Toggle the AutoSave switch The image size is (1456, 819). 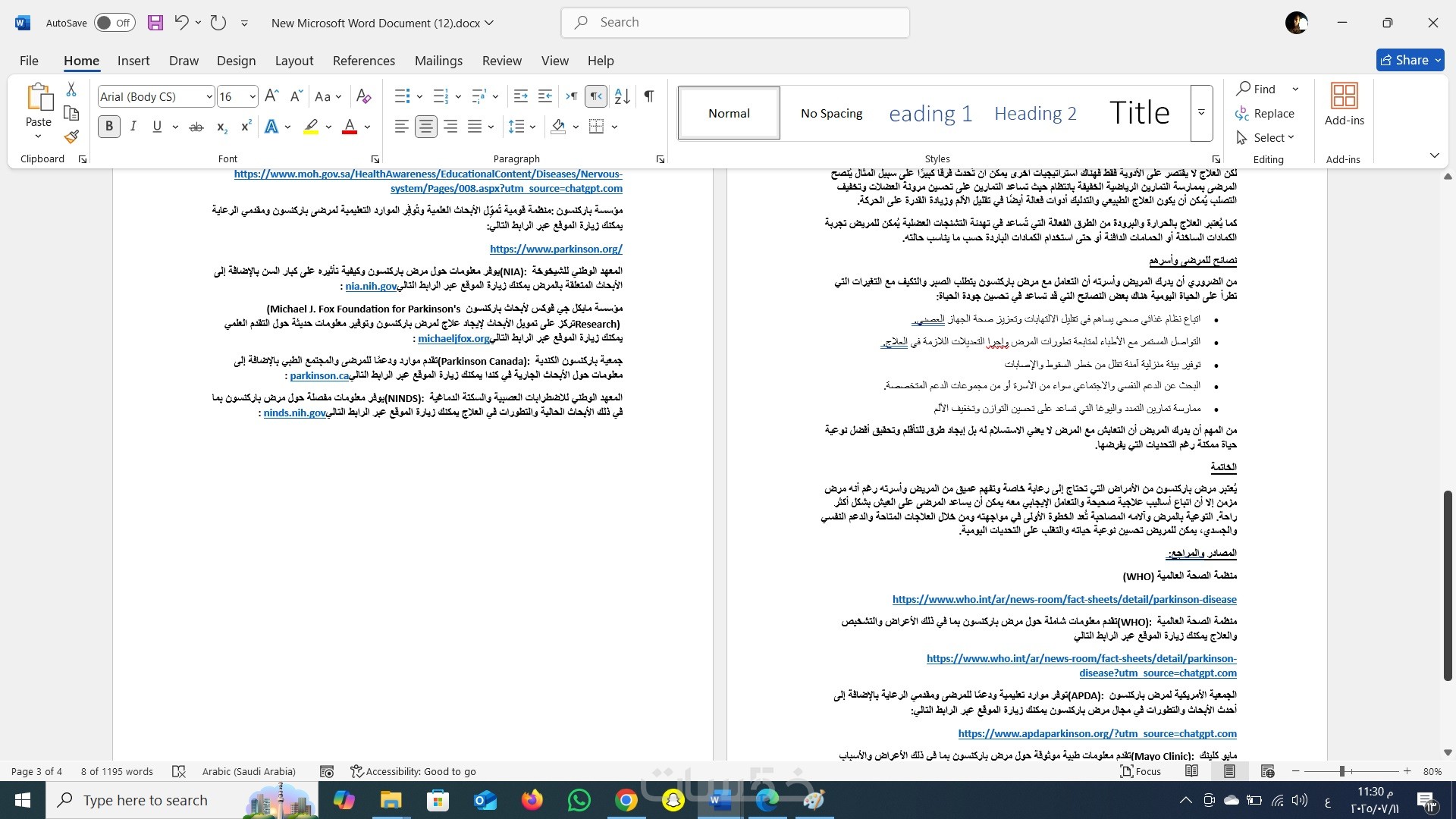[115, 23]
